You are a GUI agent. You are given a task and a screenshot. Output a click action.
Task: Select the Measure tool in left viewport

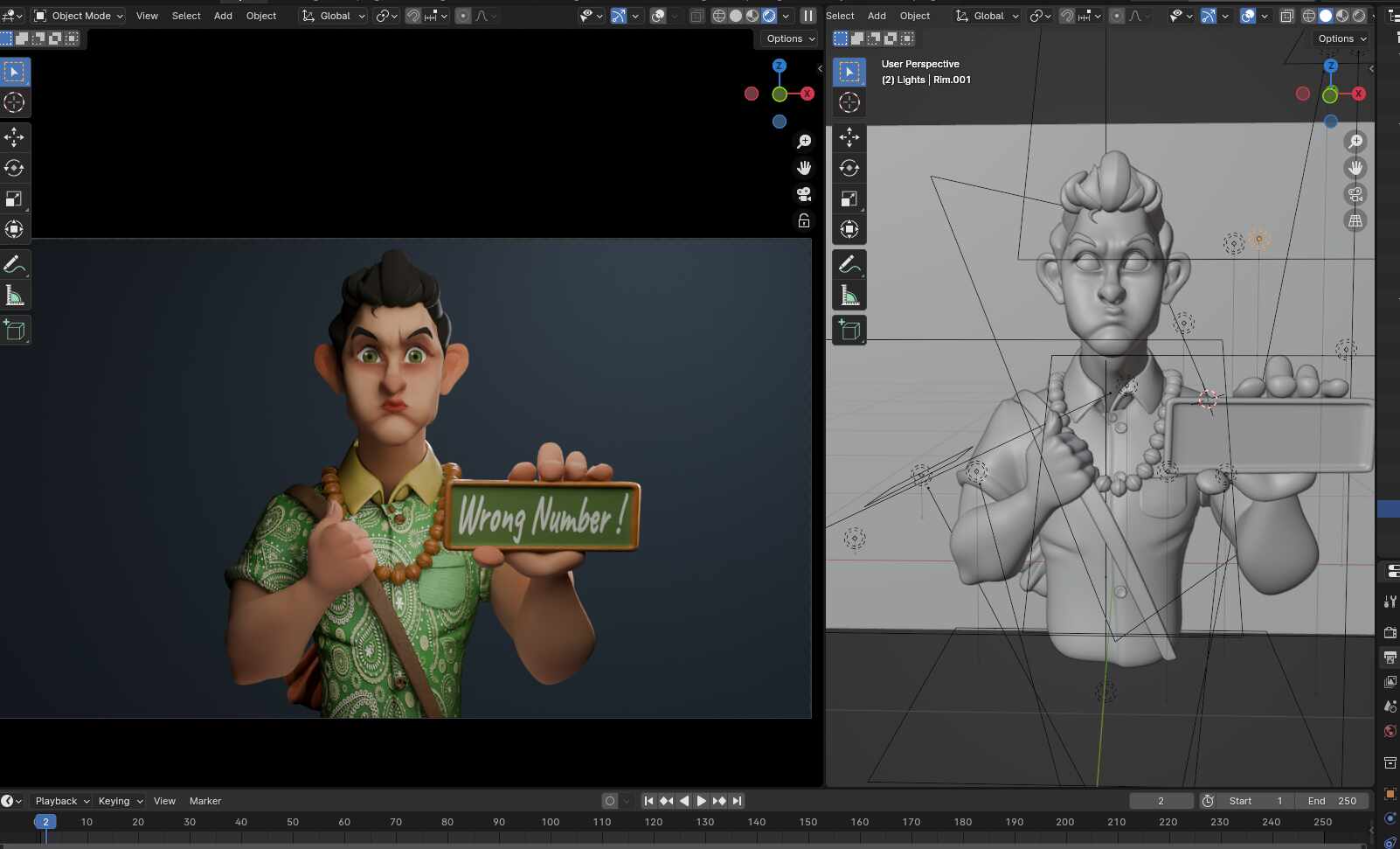pyautogui.click(x=14, y=296)
